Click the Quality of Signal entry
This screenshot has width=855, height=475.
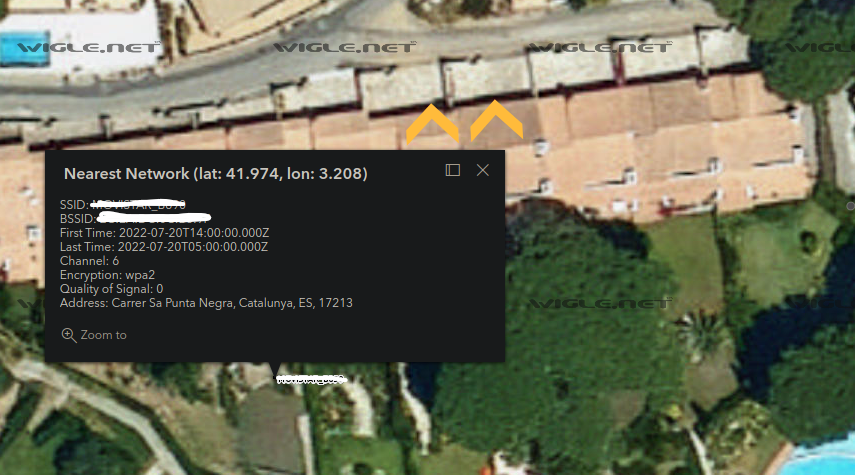111,289
